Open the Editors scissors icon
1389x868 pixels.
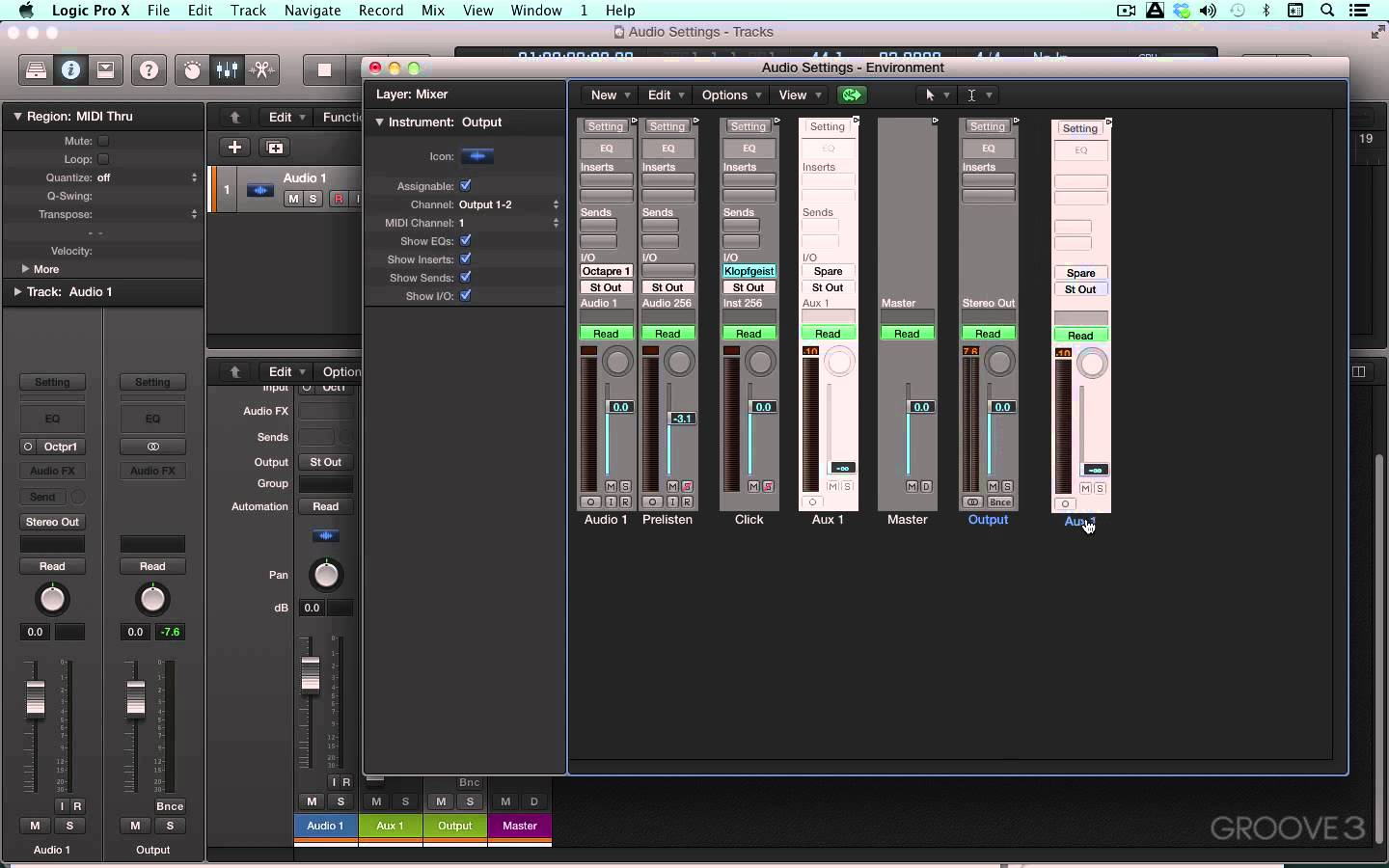point(261,70)
